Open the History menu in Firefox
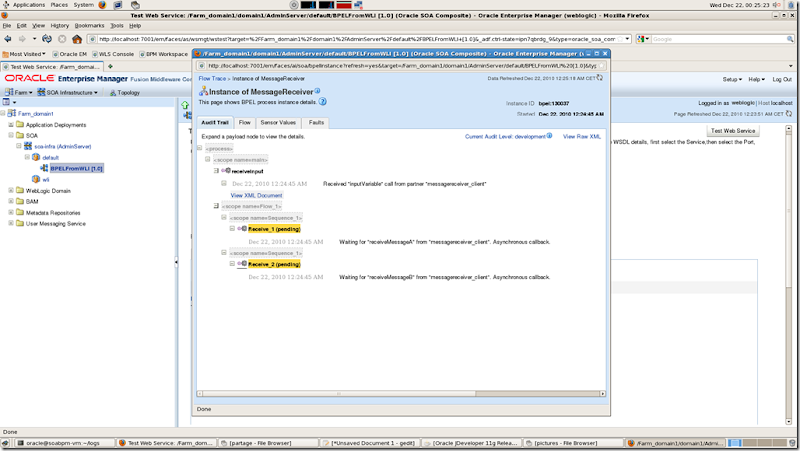The width and height of the screenshot is (800, 451). pyautogui.click(x=59, y=26)
